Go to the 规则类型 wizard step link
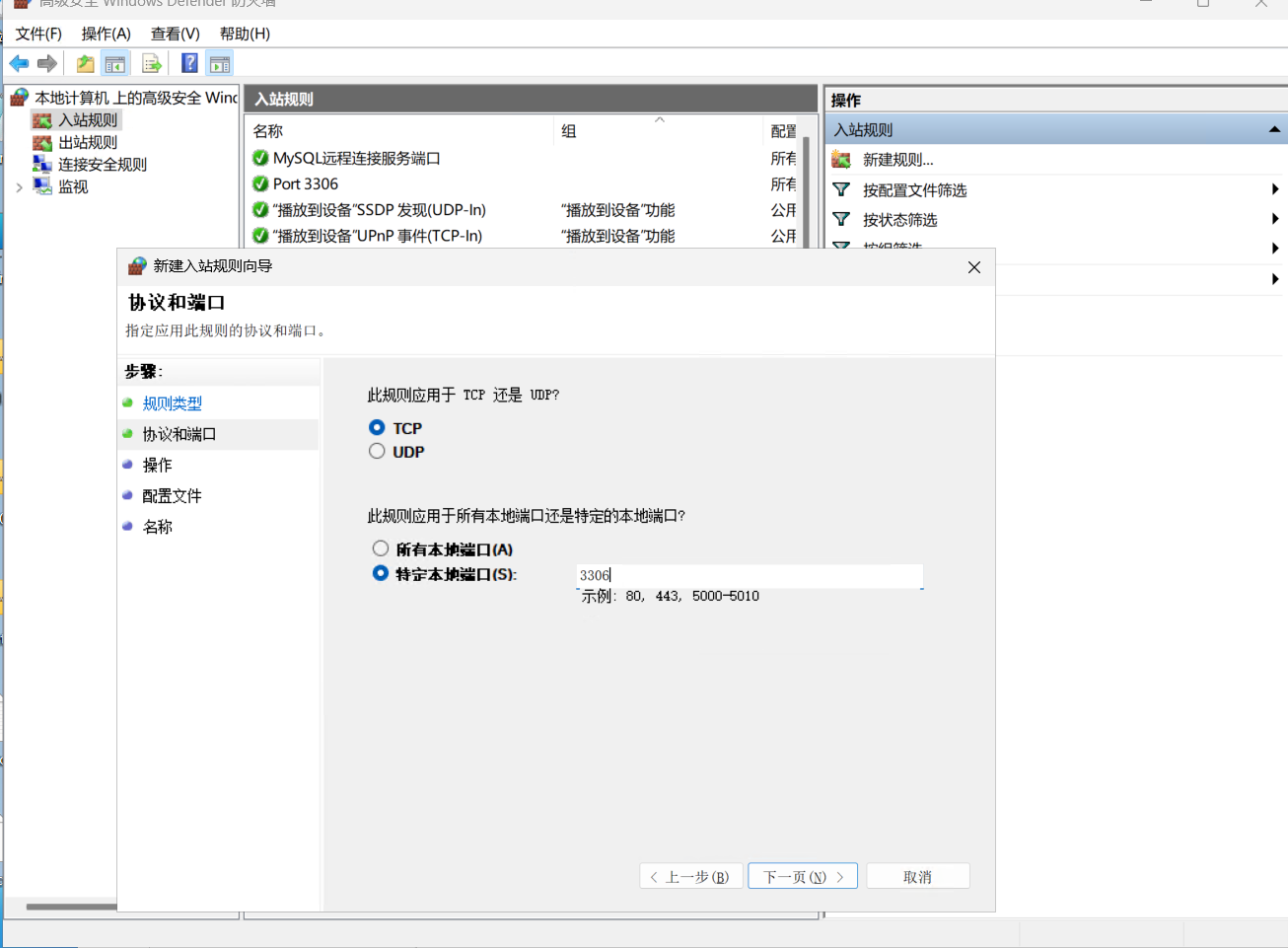The height and width of the screenshot is (948, 1288). [173, 403]
